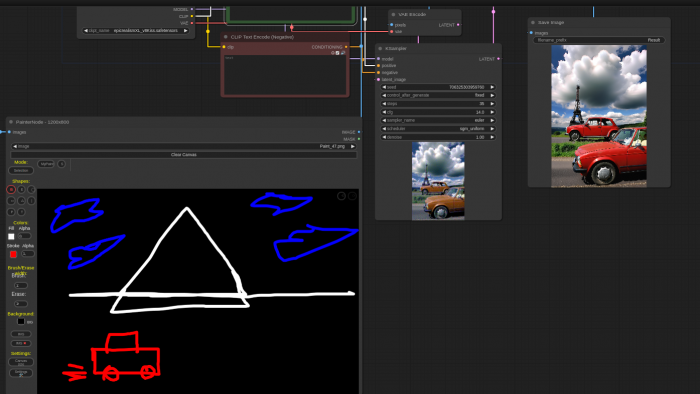Toggle the MyPaint brush mode button

(x=46, y=164)
